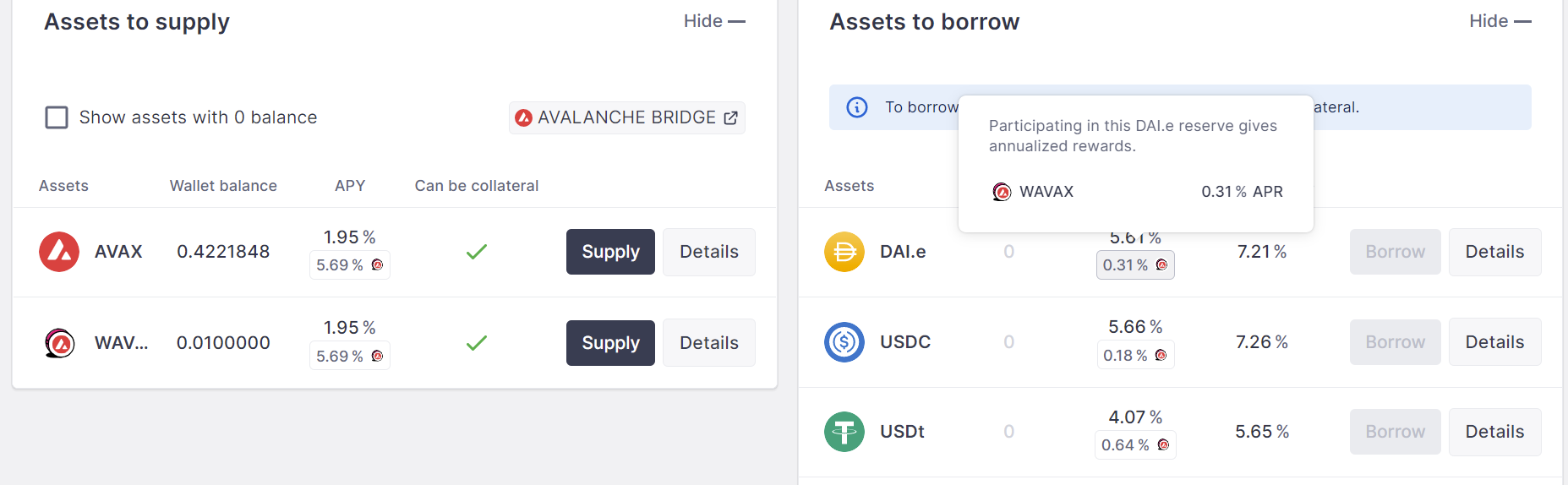Click the USDt 0.64% rewards badge
1568x485 pixels.
point(1135,445)
